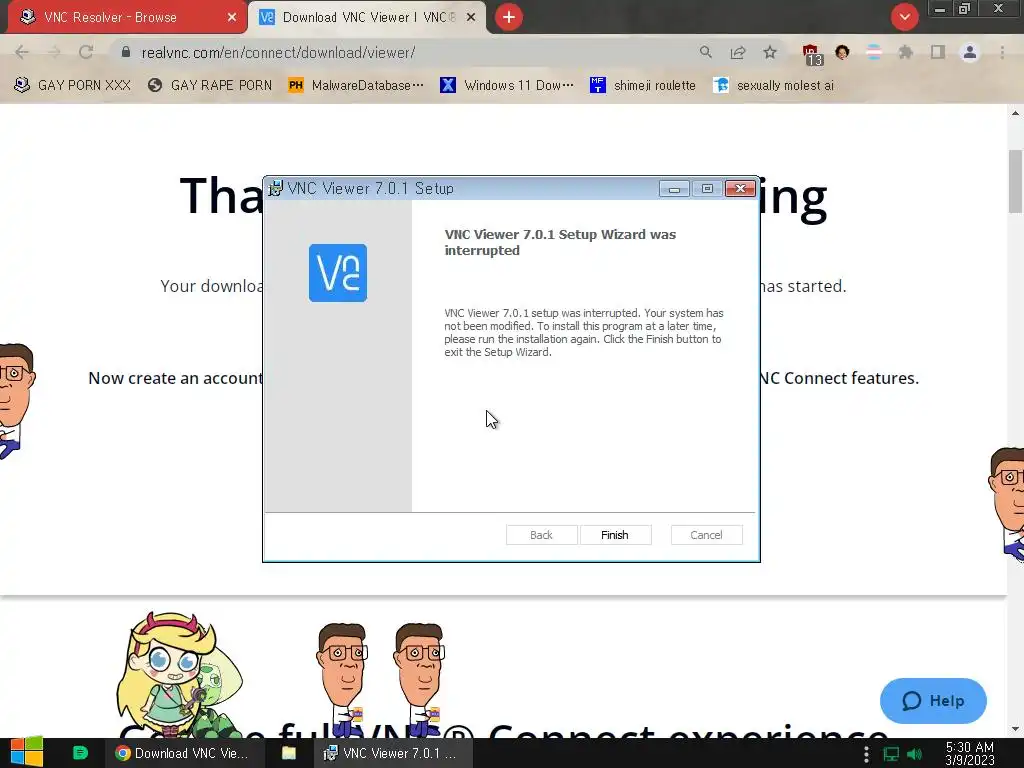The width and height of the screenshot is (1024, 768).
Task: Click the MFT favicon of shimeji roulette bookmark
Action: point(597,85)
